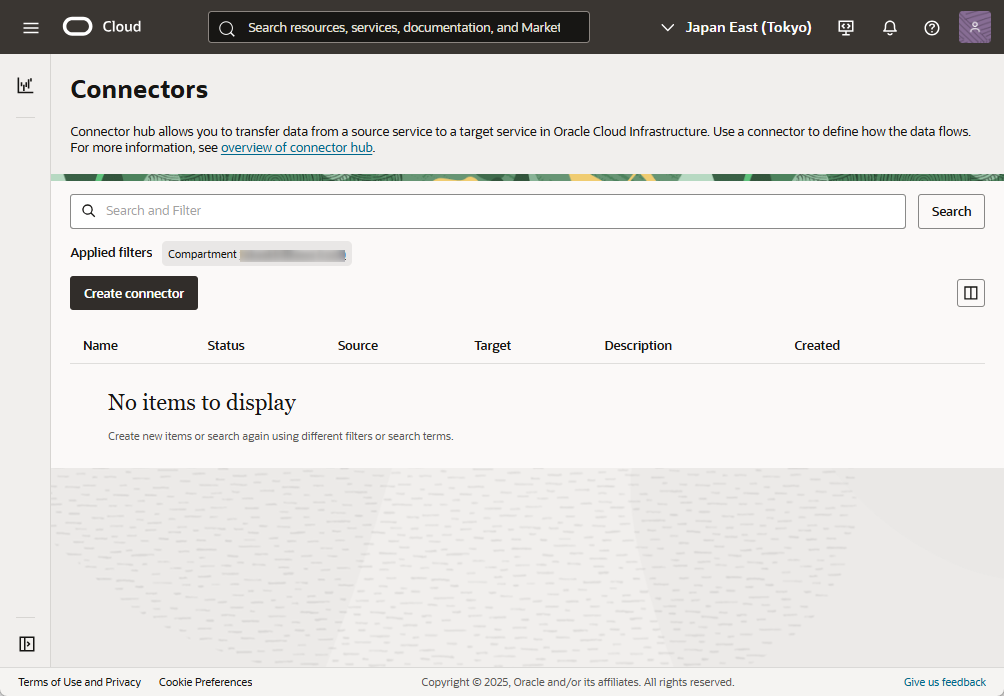Open the overview of connector hub link
1004x696 pixels.
click(296, 148)
